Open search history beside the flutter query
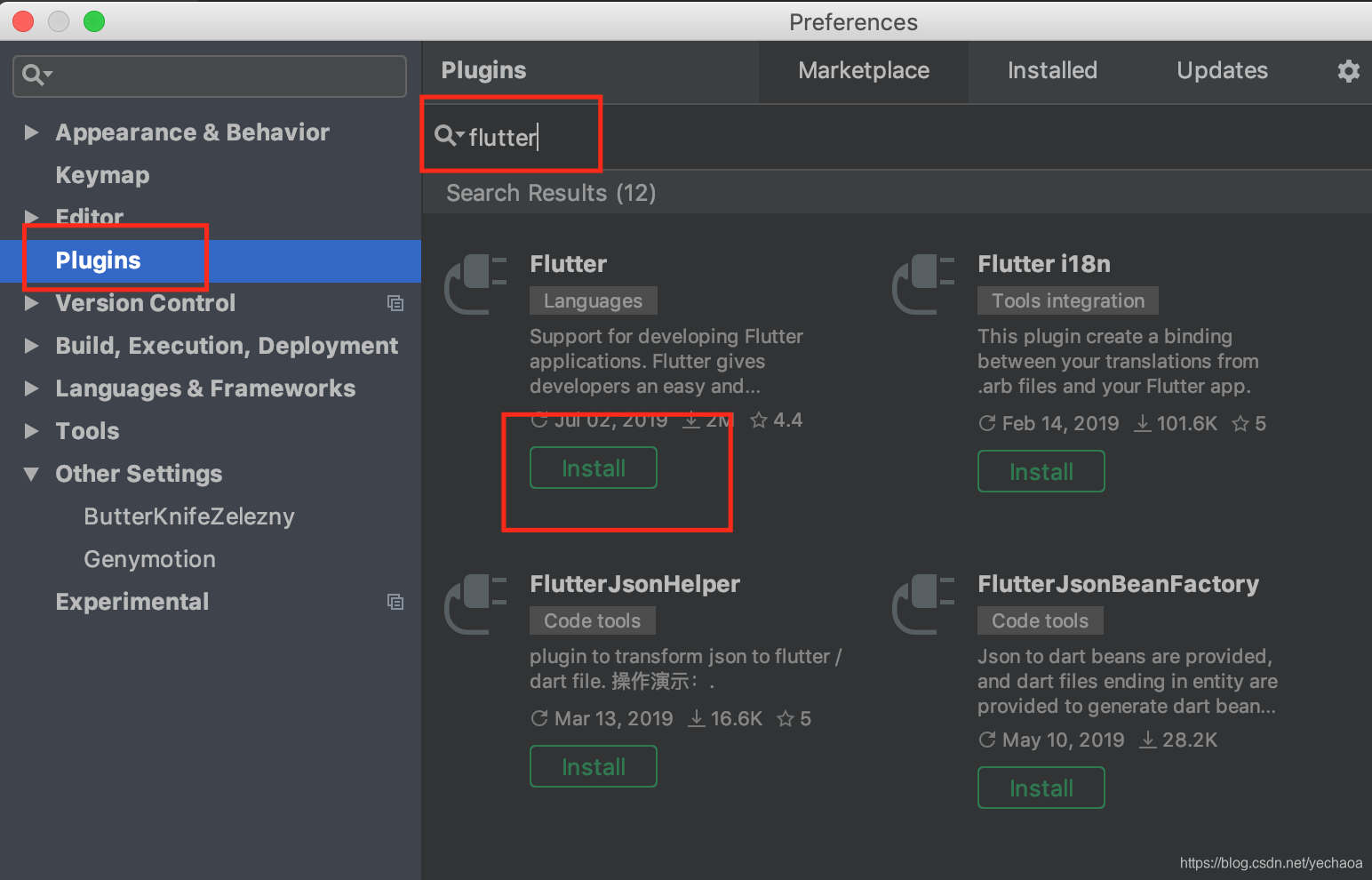 pyautogui.click(x=450, y=136)
